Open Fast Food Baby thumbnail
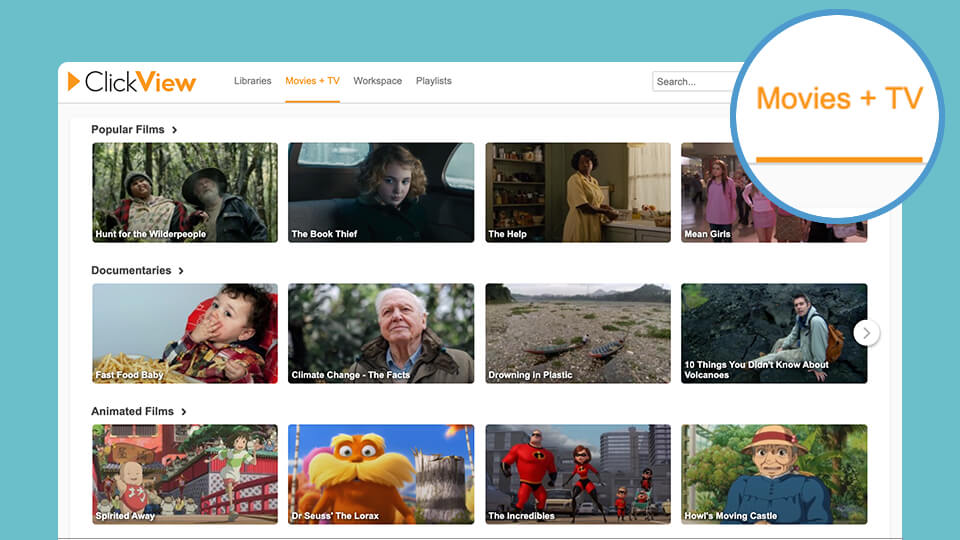The height and width of the screenshot is (540, 960). pos(185,333)
